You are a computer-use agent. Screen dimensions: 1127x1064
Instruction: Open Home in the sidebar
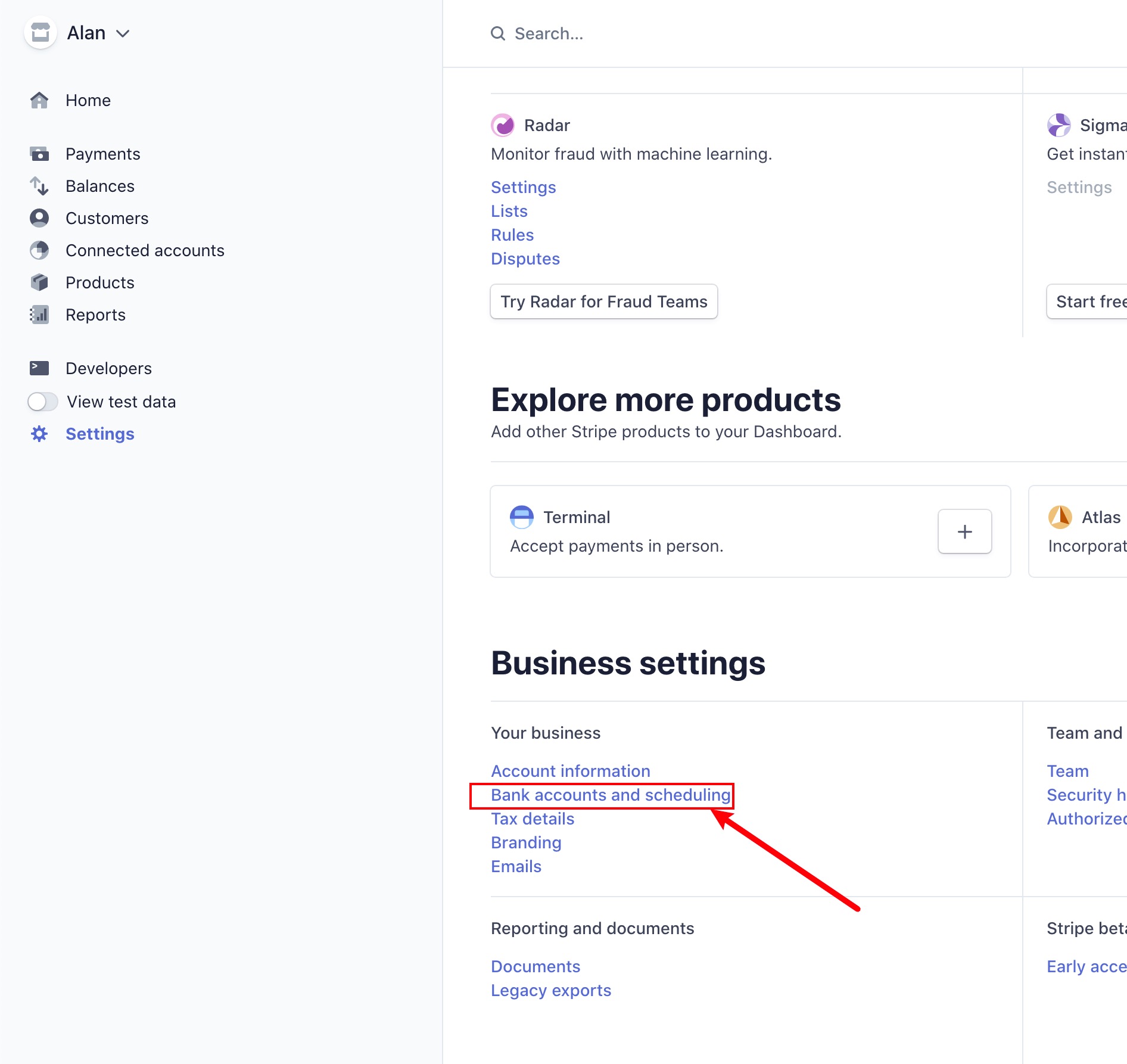point(88,100)
